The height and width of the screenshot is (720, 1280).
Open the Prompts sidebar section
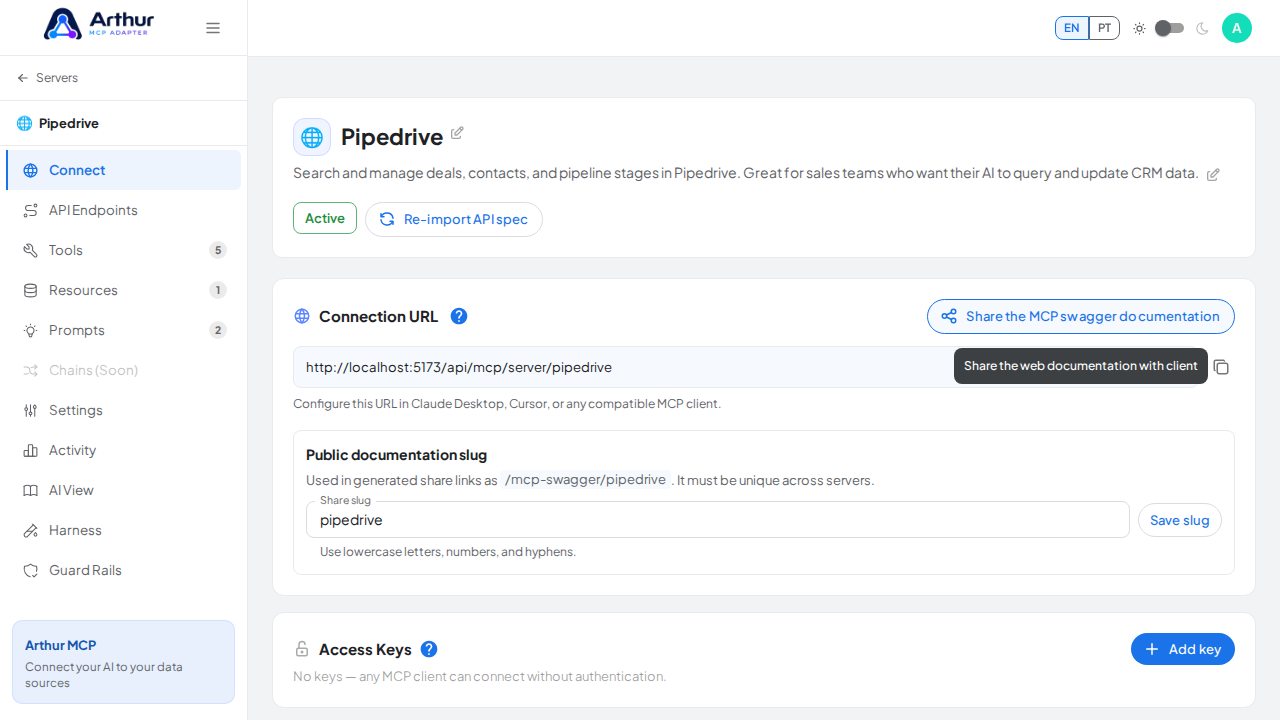pos(123,330)
